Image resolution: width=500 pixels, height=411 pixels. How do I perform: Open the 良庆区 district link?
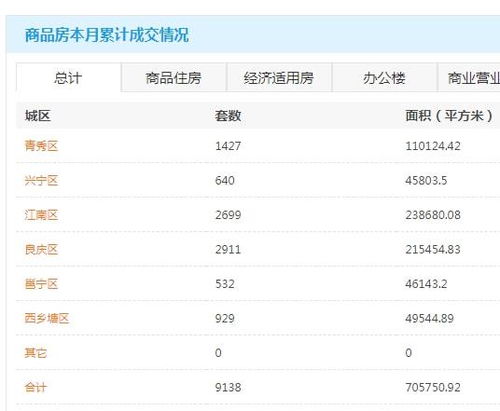(41, 249)
